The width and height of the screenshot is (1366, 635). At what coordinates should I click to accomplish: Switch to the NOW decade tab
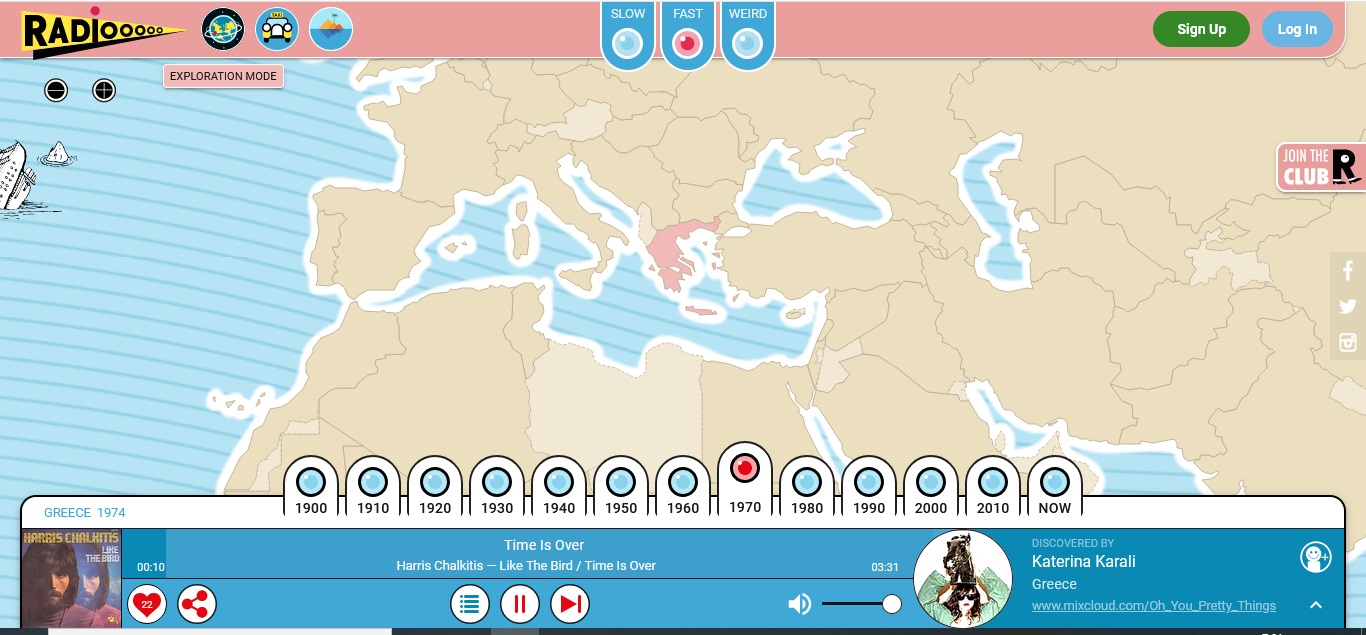pos(1055,485)
